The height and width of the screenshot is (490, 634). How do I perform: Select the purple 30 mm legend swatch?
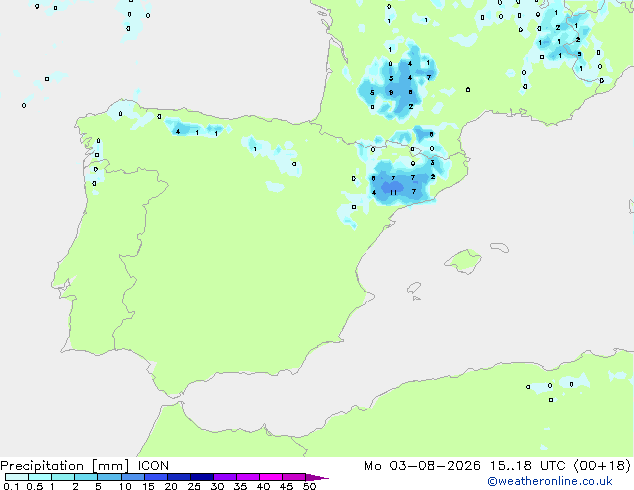[x=225, y=477]
